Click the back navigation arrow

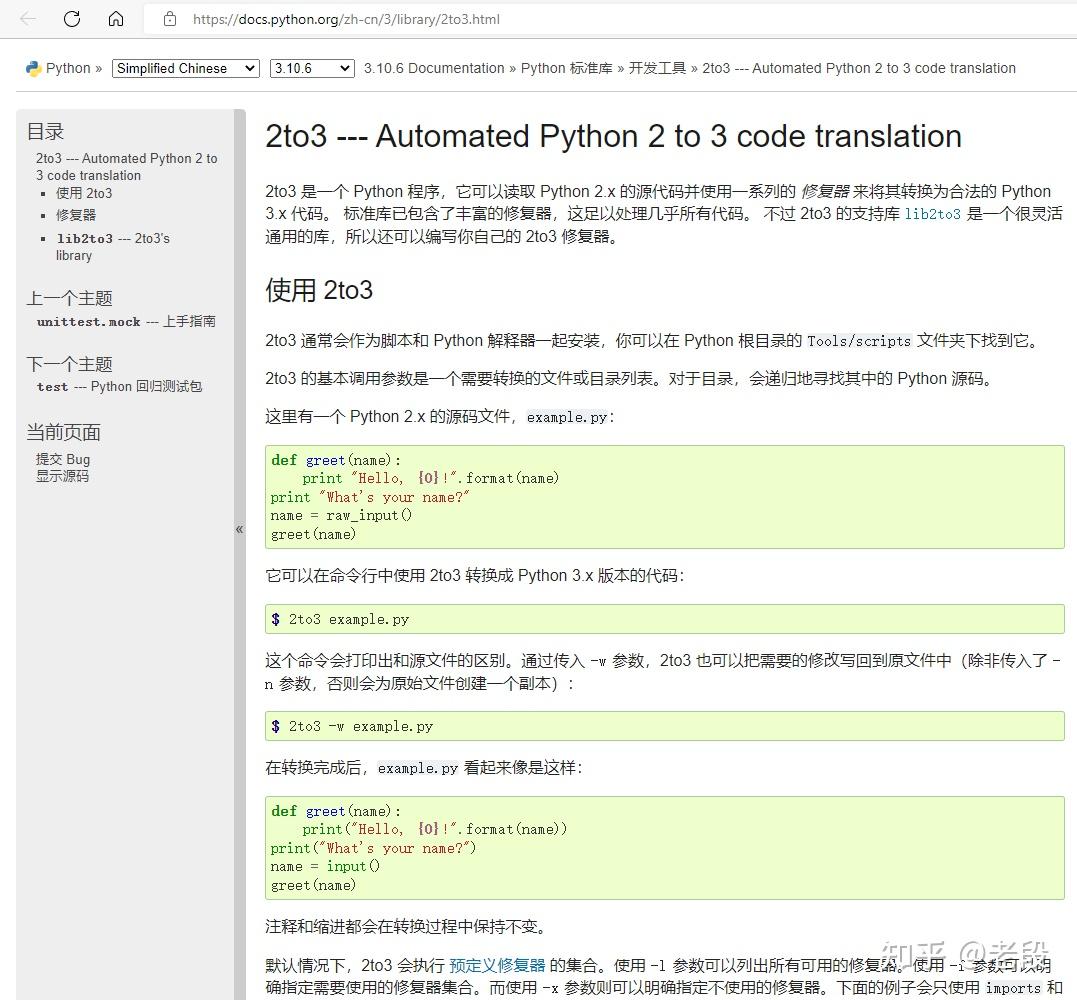click(26, 18)
